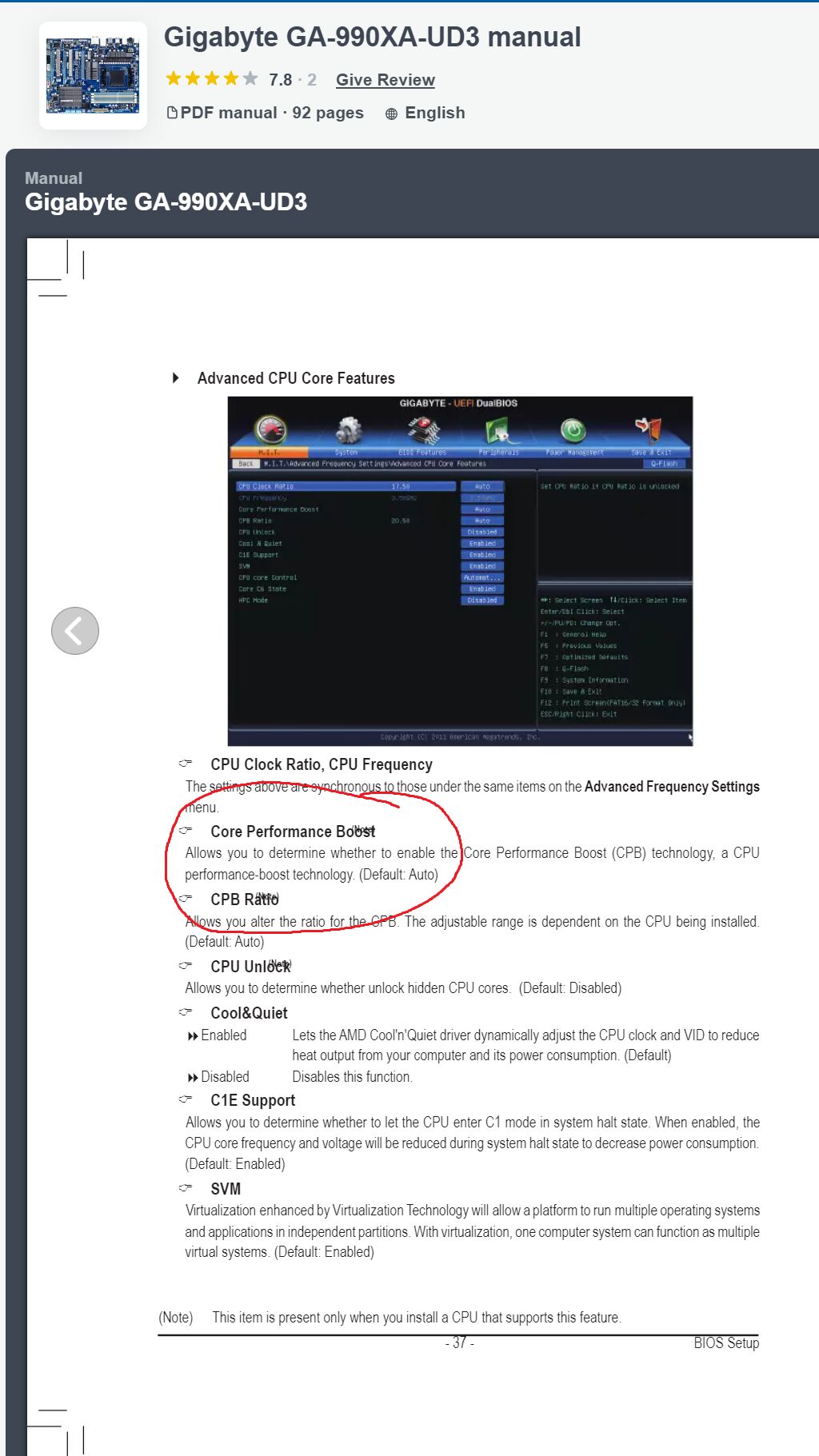Image resolution: width=819 pixels, height=1456 pixels.
Task: Click the M.I.T. speedometer icon in BIOS image
Action: pyautogui.click(x=270, y=429)
